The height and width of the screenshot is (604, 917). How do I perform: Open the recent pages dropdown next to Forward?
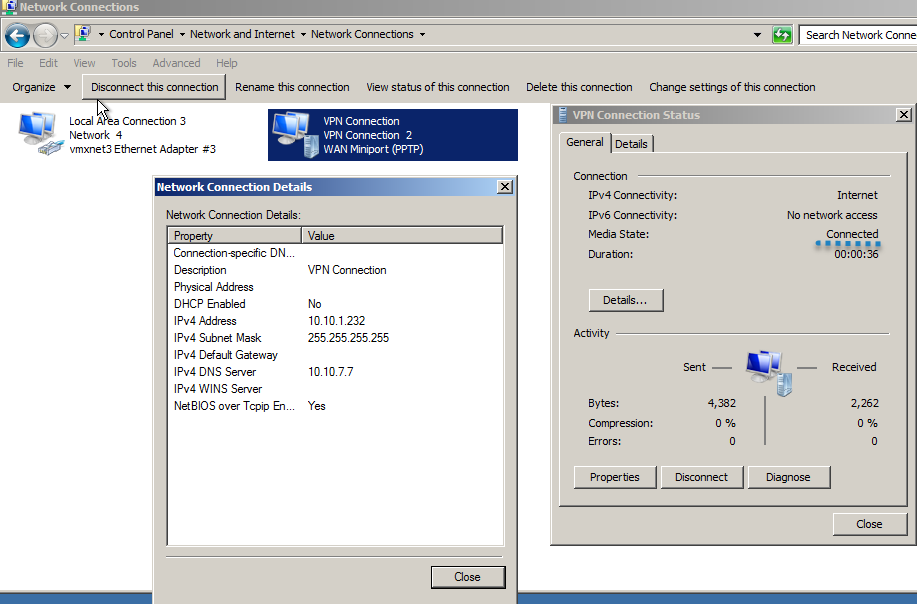pos(65,36)
